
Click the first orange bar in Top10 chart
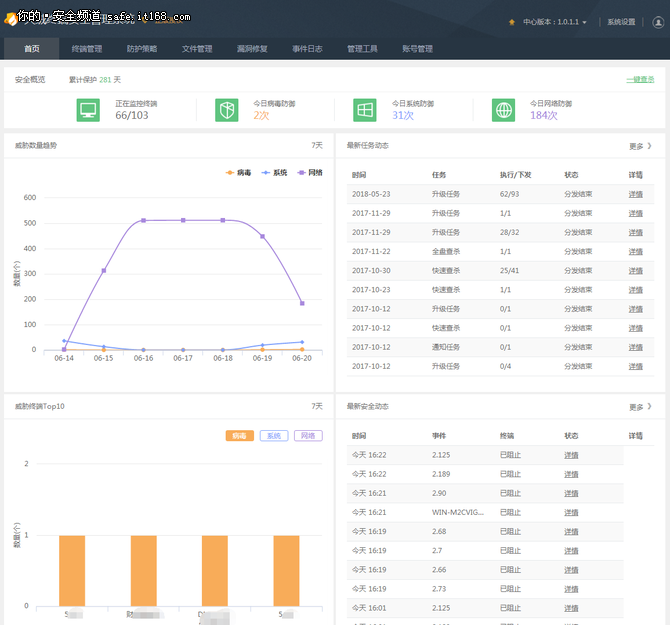[x=72, y=571]
